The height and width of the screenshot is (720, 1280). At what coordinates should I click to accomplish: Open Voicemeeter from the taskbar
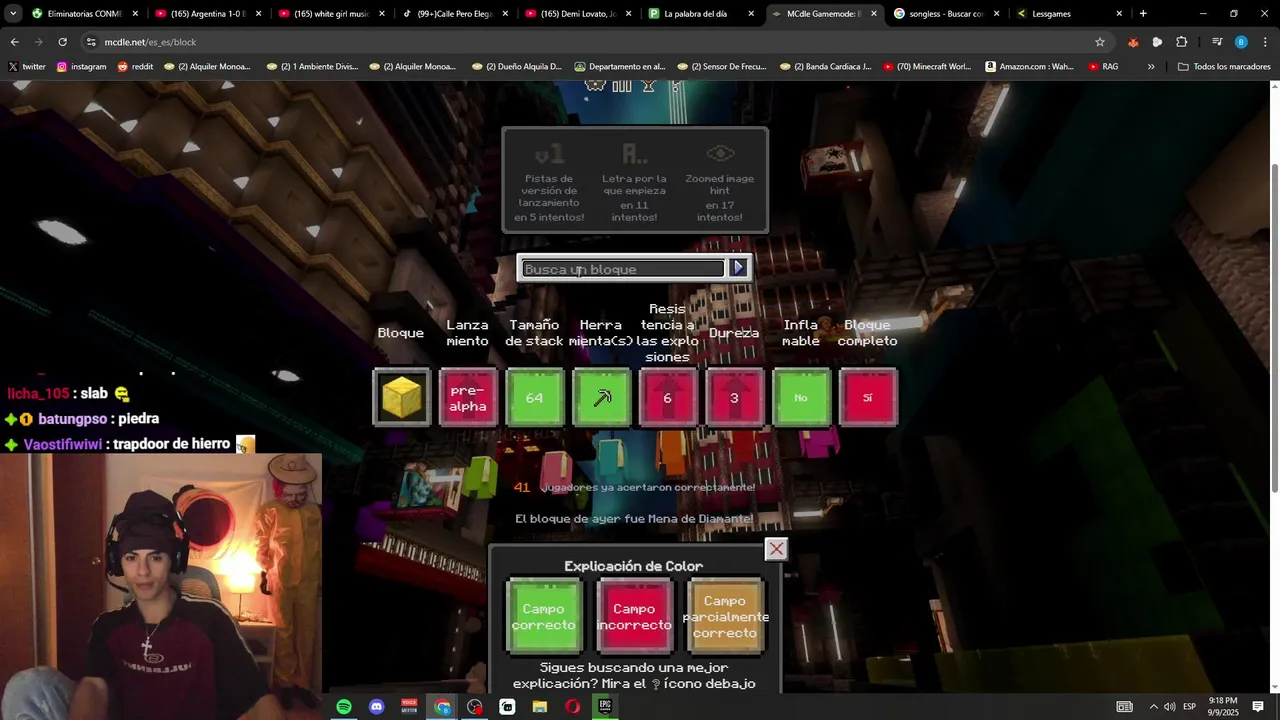pyautogui.click(x=409, y=706)
